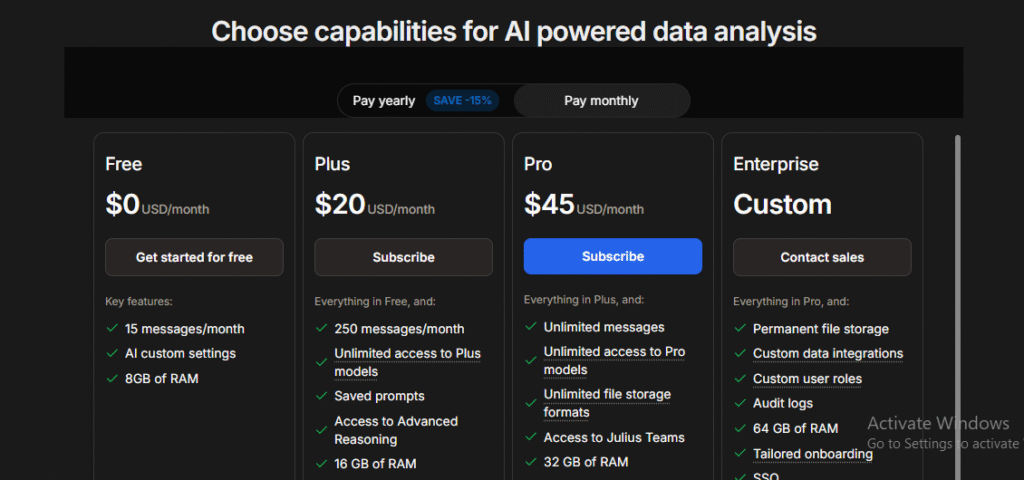Click the vertical page scrollbar
The width and height of the screenshot is (1024, 480).
click(958, 300)
